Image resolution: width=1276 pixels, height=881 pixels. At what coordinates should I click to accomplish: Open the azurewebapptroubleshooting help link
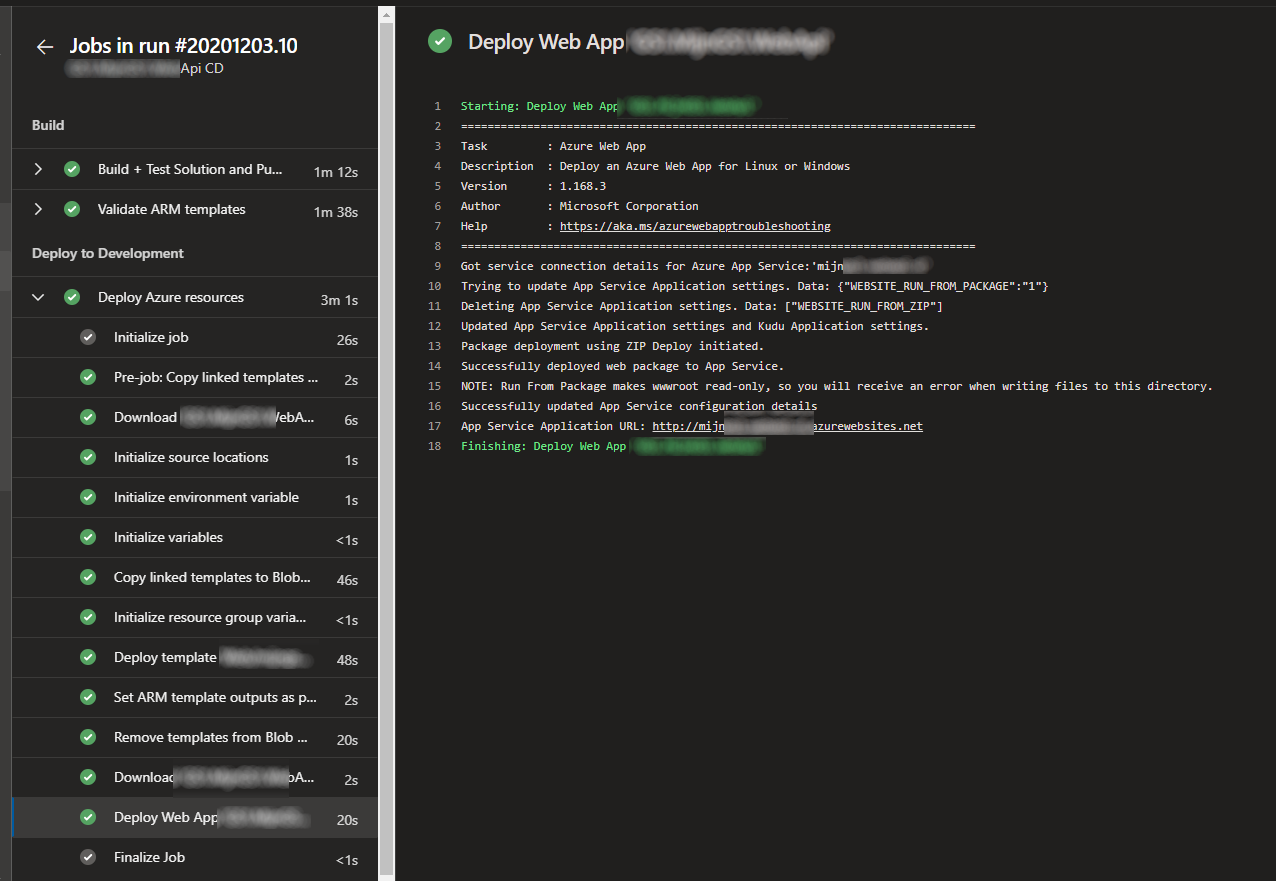[695, 226]
